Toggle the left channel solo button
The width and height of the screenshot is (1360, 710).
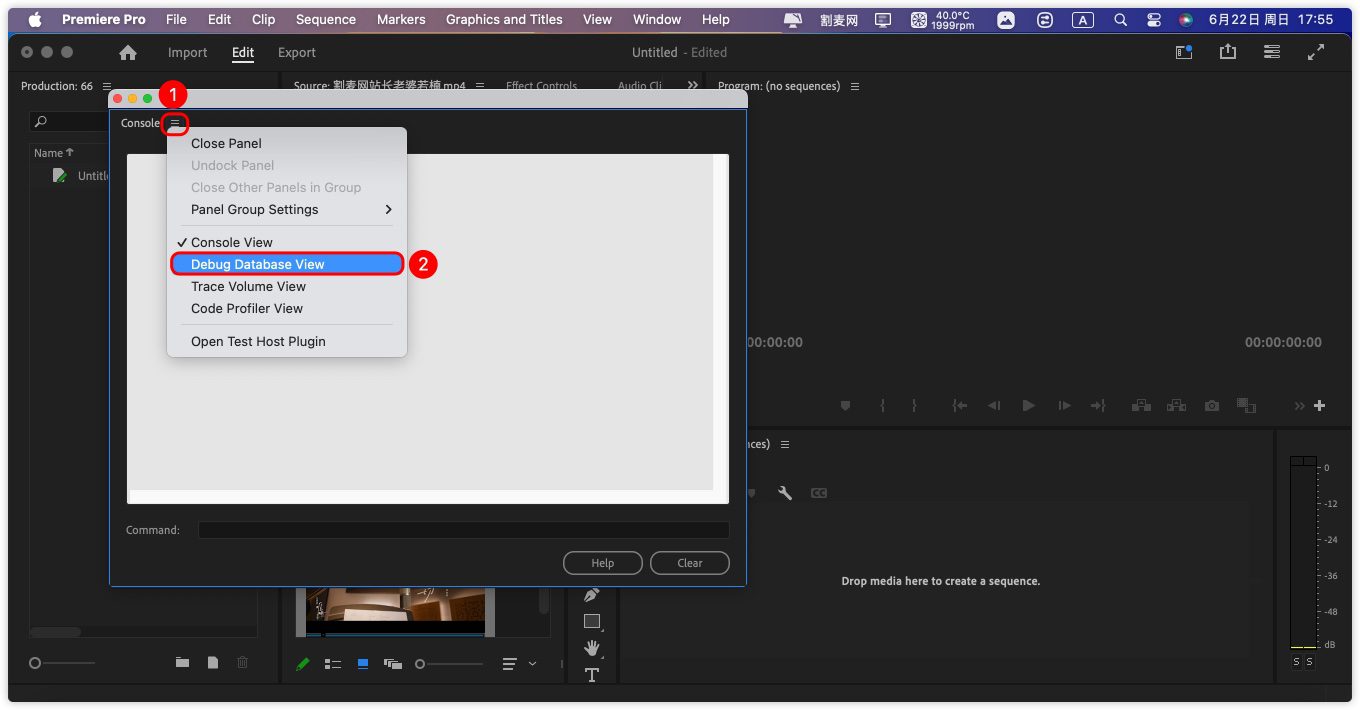(1297, 662)
